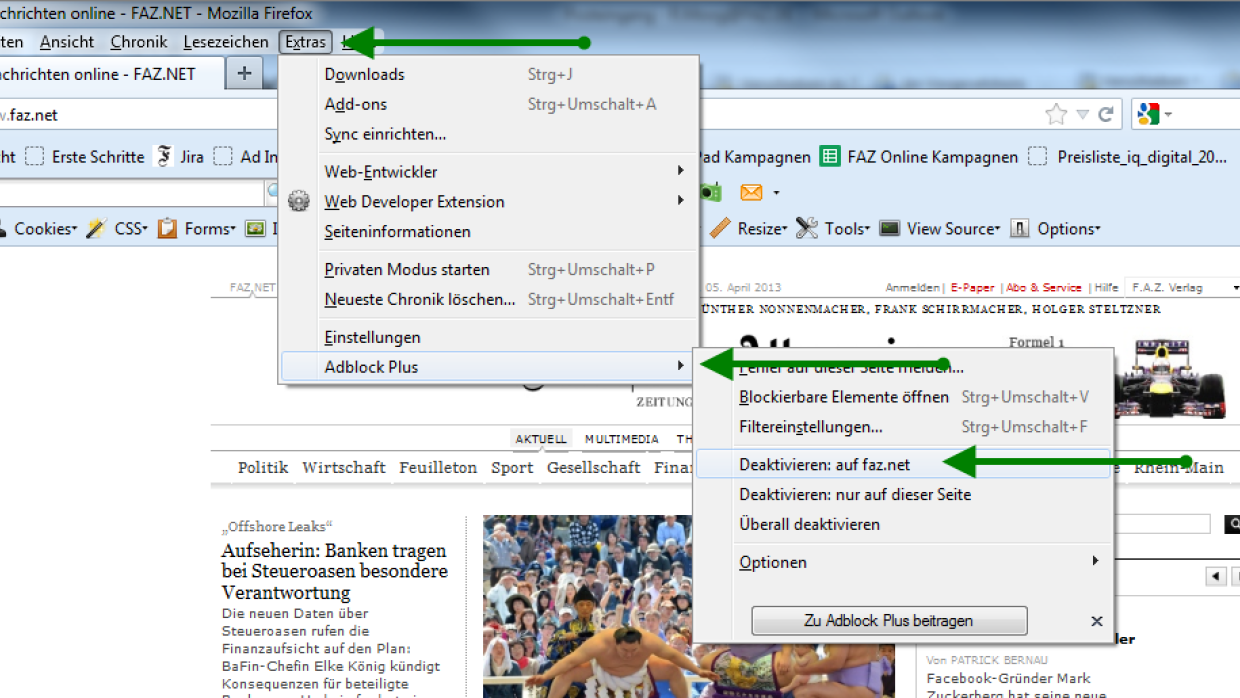Open the search engine dropdown arrow
1240x698 pixels.
click(x=1168, y=115)
